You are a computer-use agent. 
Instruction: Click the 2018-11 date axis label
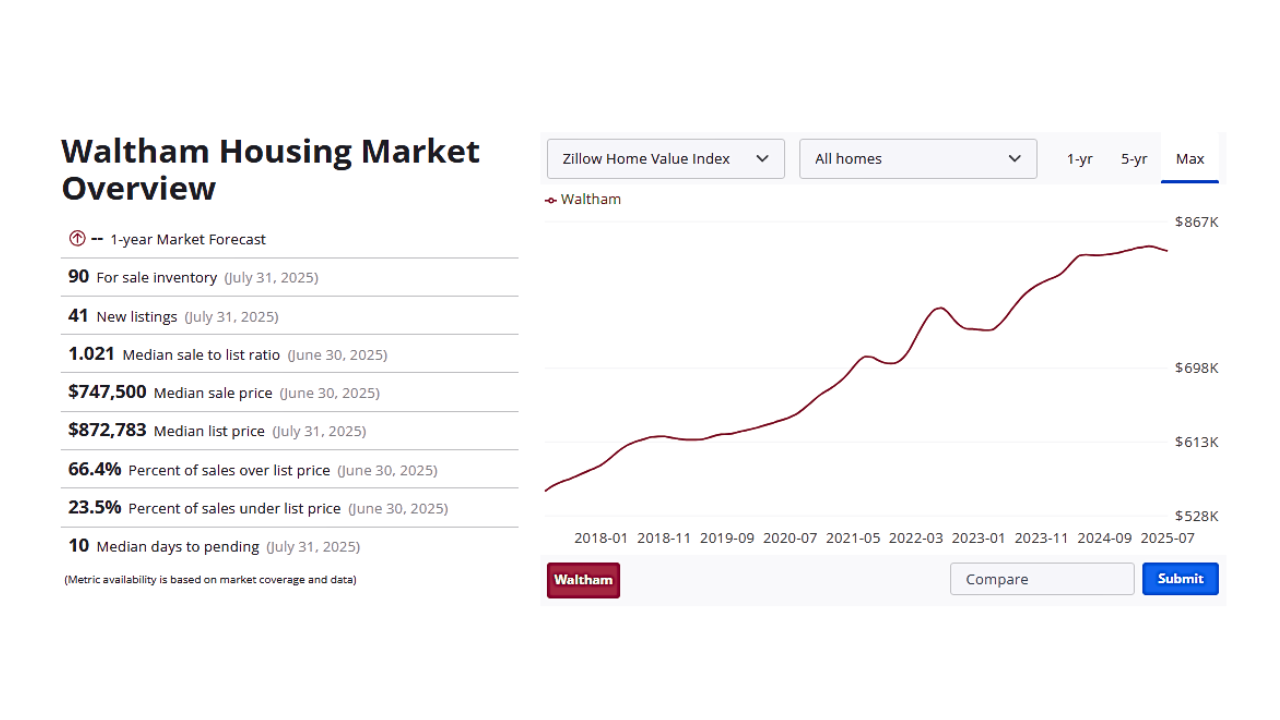[x=664, y=538]
